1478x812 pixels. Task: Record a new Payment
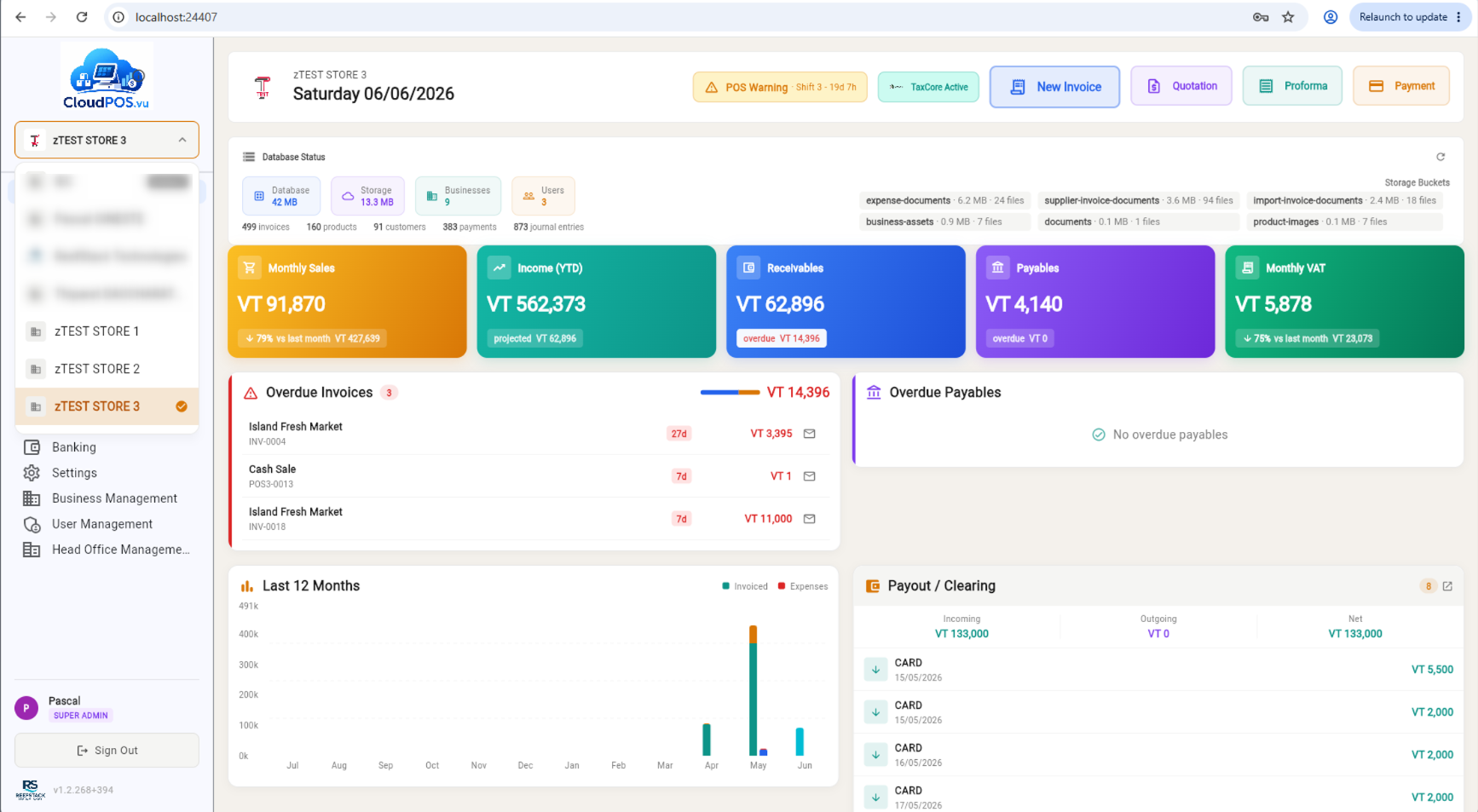(1401, 86)
